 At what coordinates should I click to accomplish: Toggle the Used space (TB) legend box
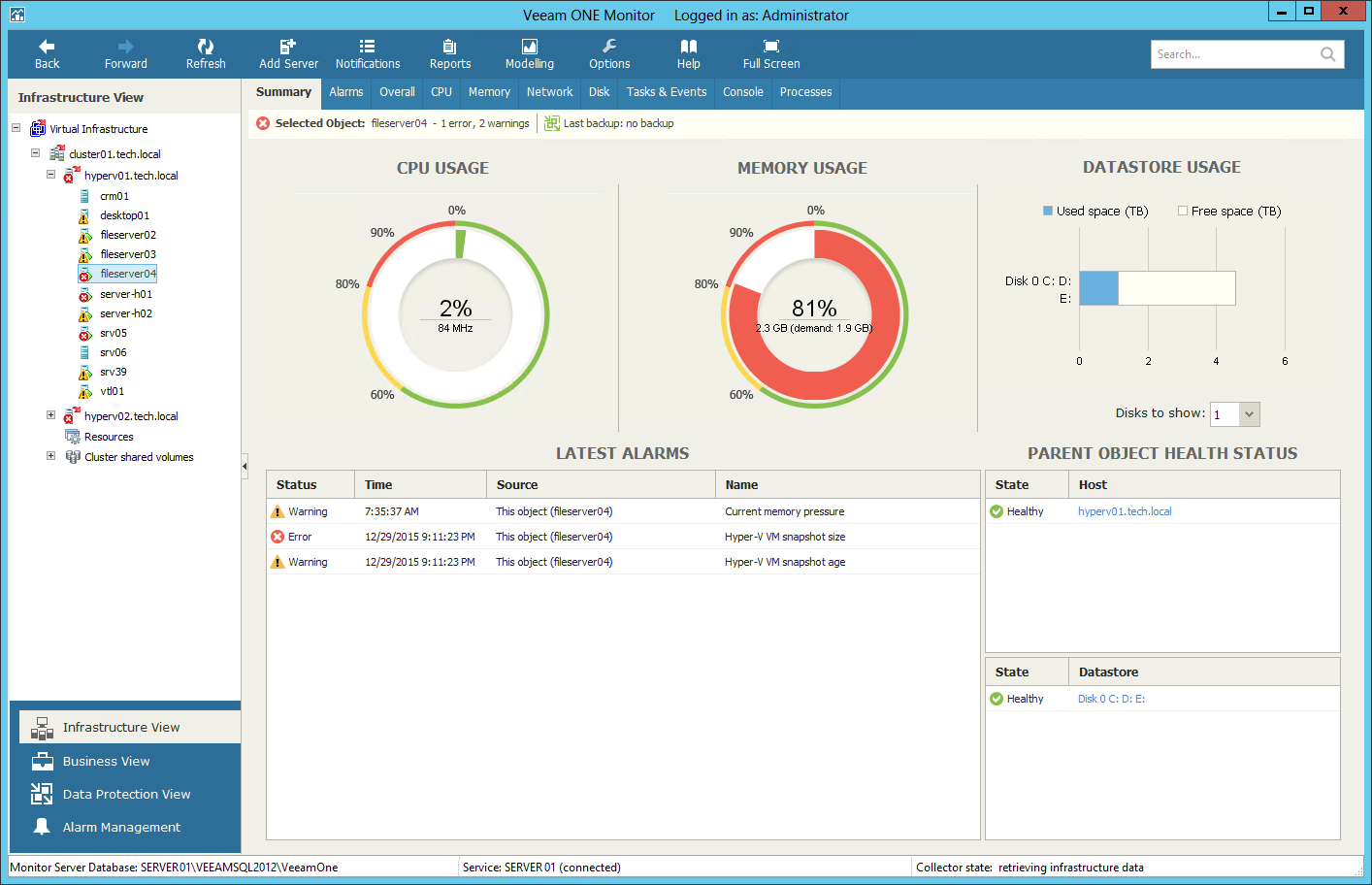pyautogui.click(x=1048, y=211)
